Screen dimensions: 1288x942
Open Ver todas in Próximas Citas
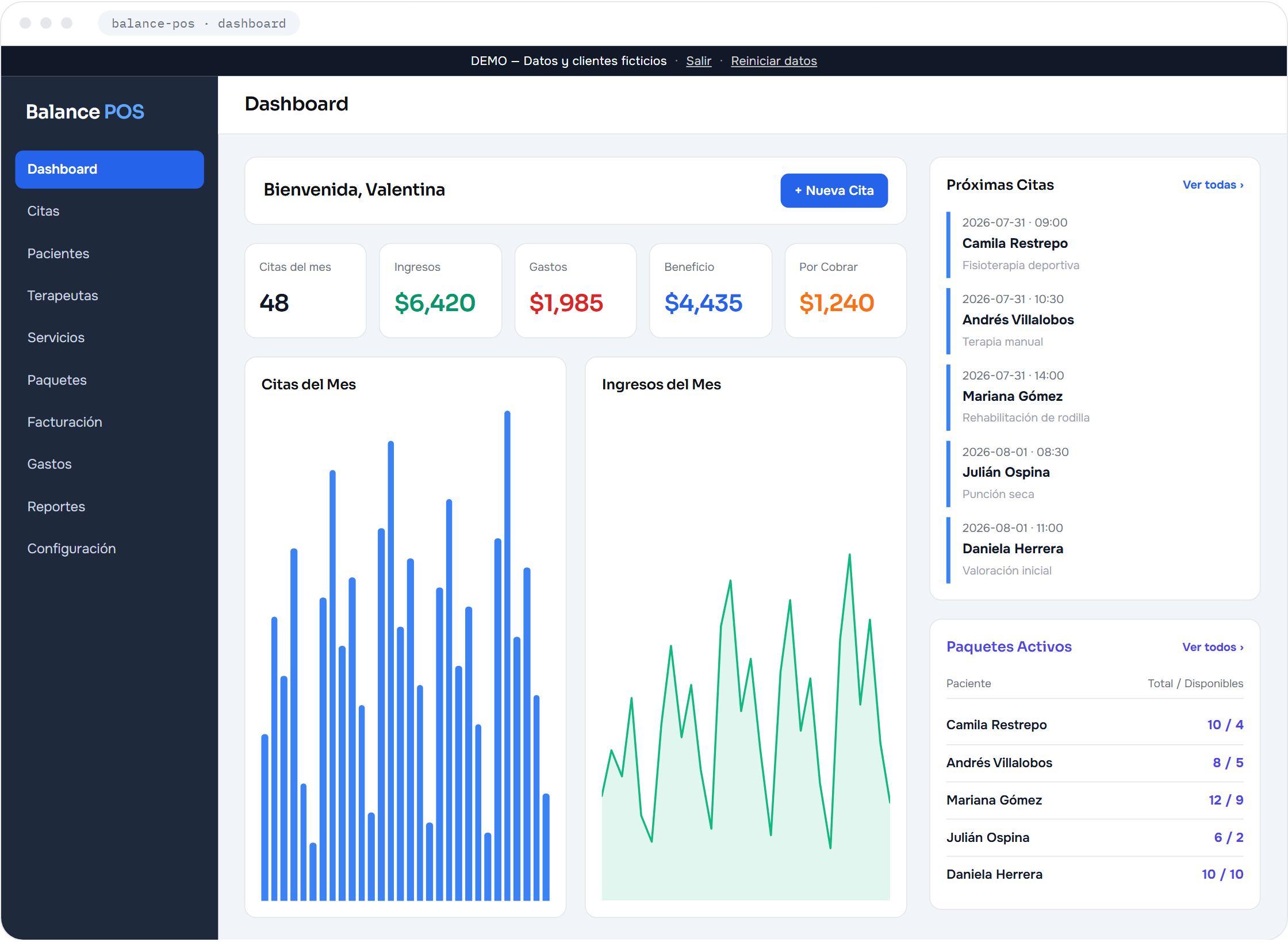[x=1213, y=185]
